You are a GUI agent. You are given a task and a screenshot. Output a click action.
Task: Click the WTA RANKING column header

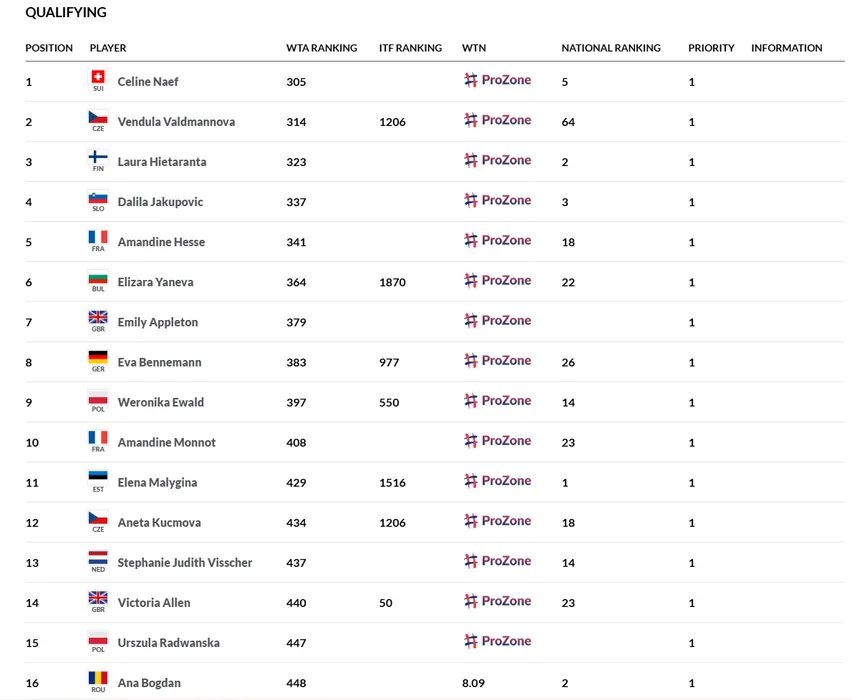click(x=321, y=48)
